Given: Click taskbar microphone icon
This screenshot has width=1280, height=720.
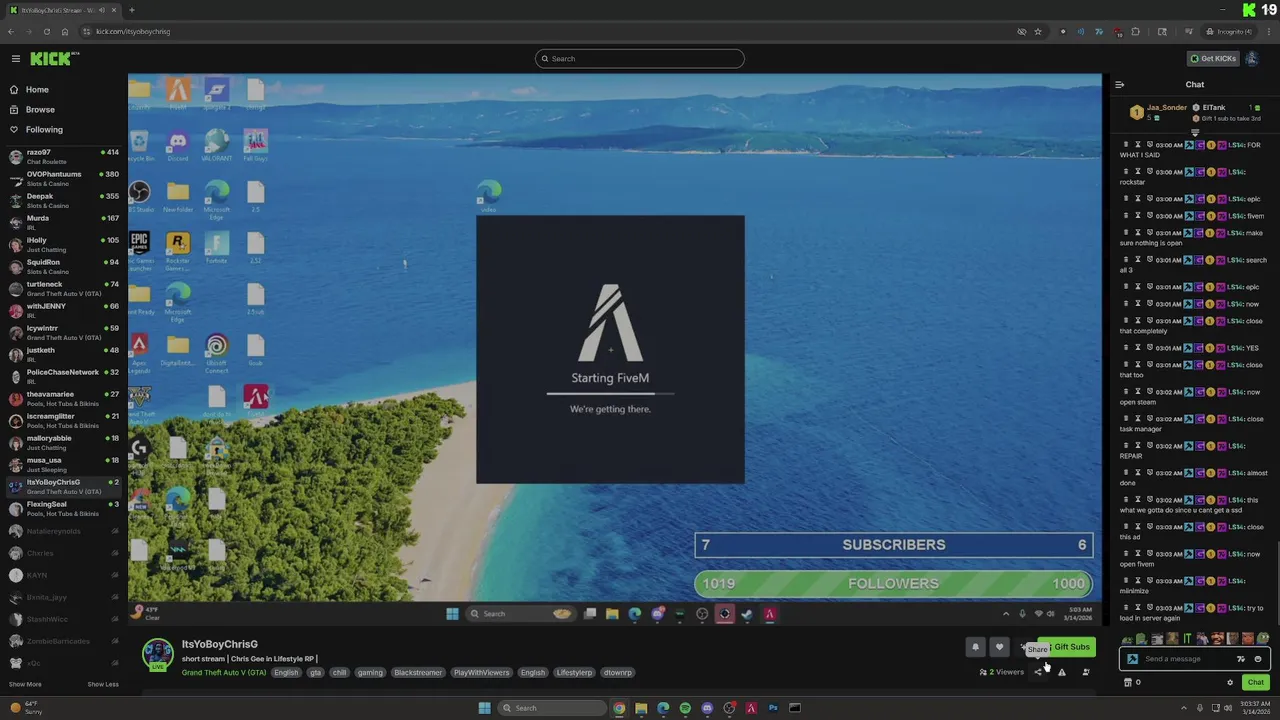Looking at the screenshot, I should tap(1200, 708).
